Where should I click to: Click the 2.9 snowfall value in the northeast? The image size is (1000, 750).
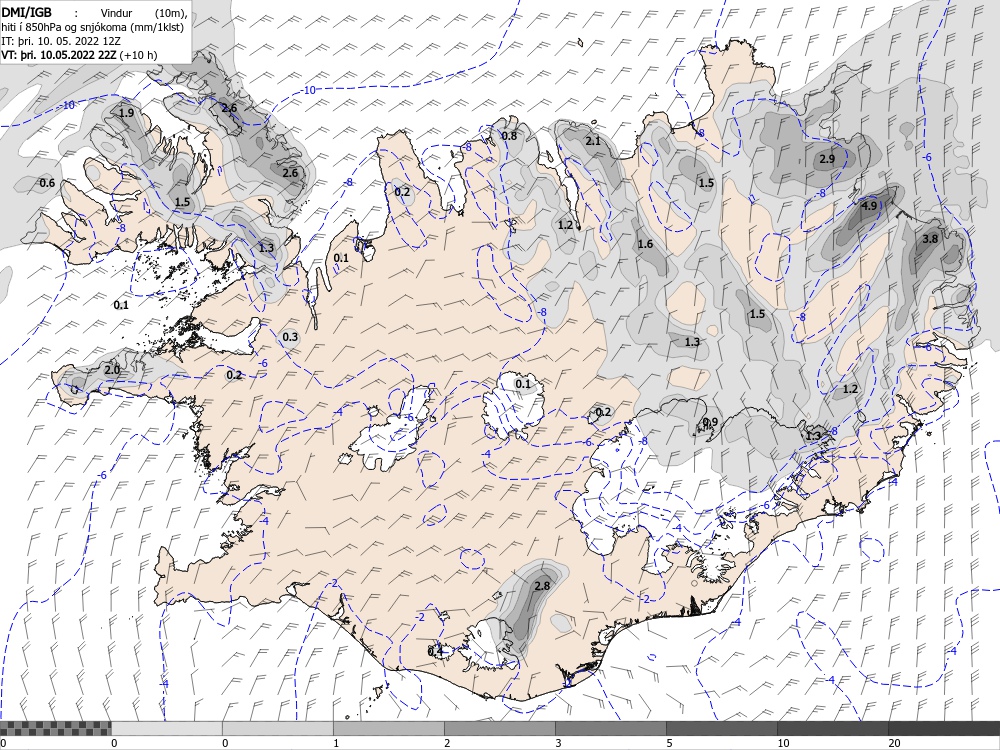(827, 159)
